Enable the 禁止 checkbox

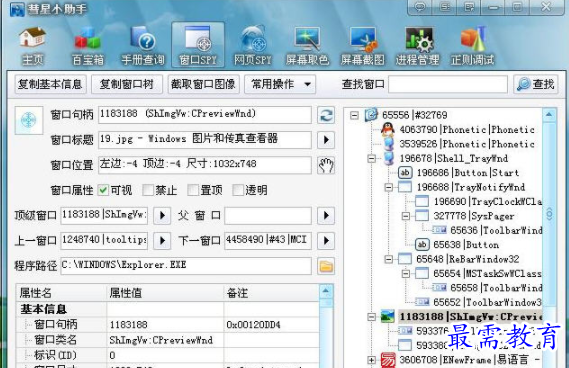[x=148, y=190]
